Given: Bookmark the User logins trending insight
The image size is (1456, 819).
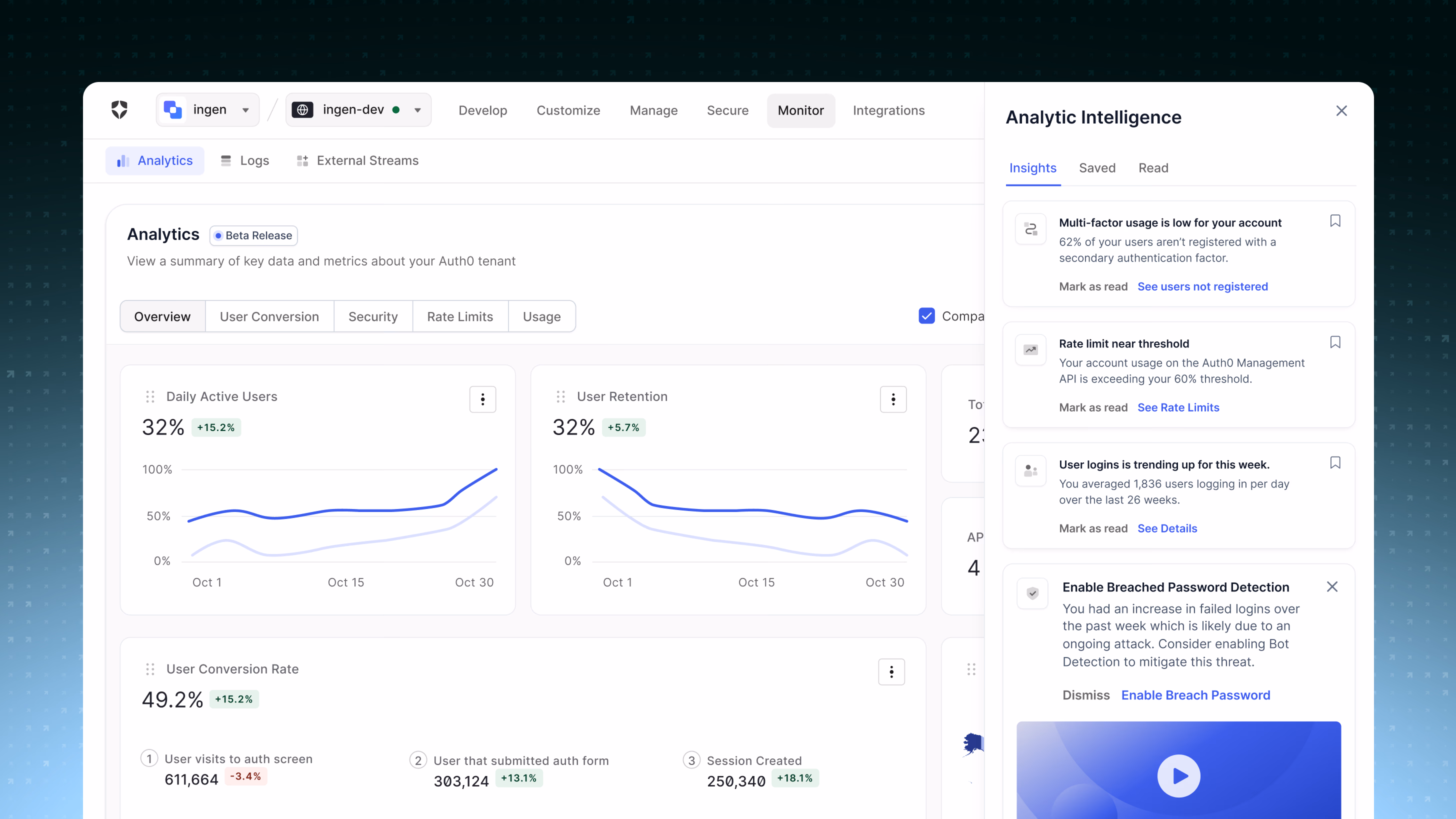Looking at the screenshot, I should point(1335,463).
